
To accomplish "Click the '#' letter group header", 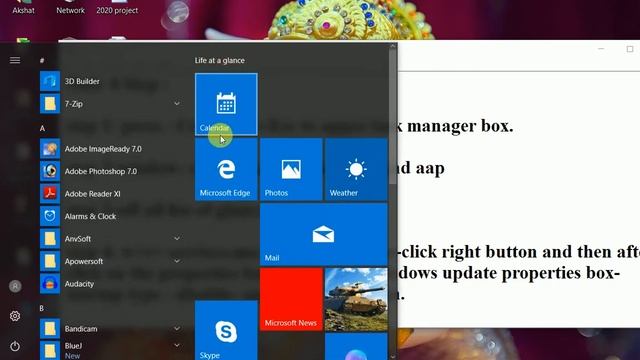I will pyautogui.click(x=42, y=60).
